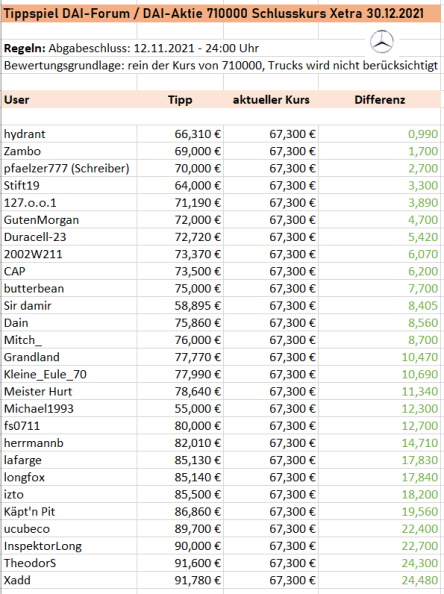Select Zambo's tip 69,000 €
This screenshot has height=594, width=444.
[180, 151]
